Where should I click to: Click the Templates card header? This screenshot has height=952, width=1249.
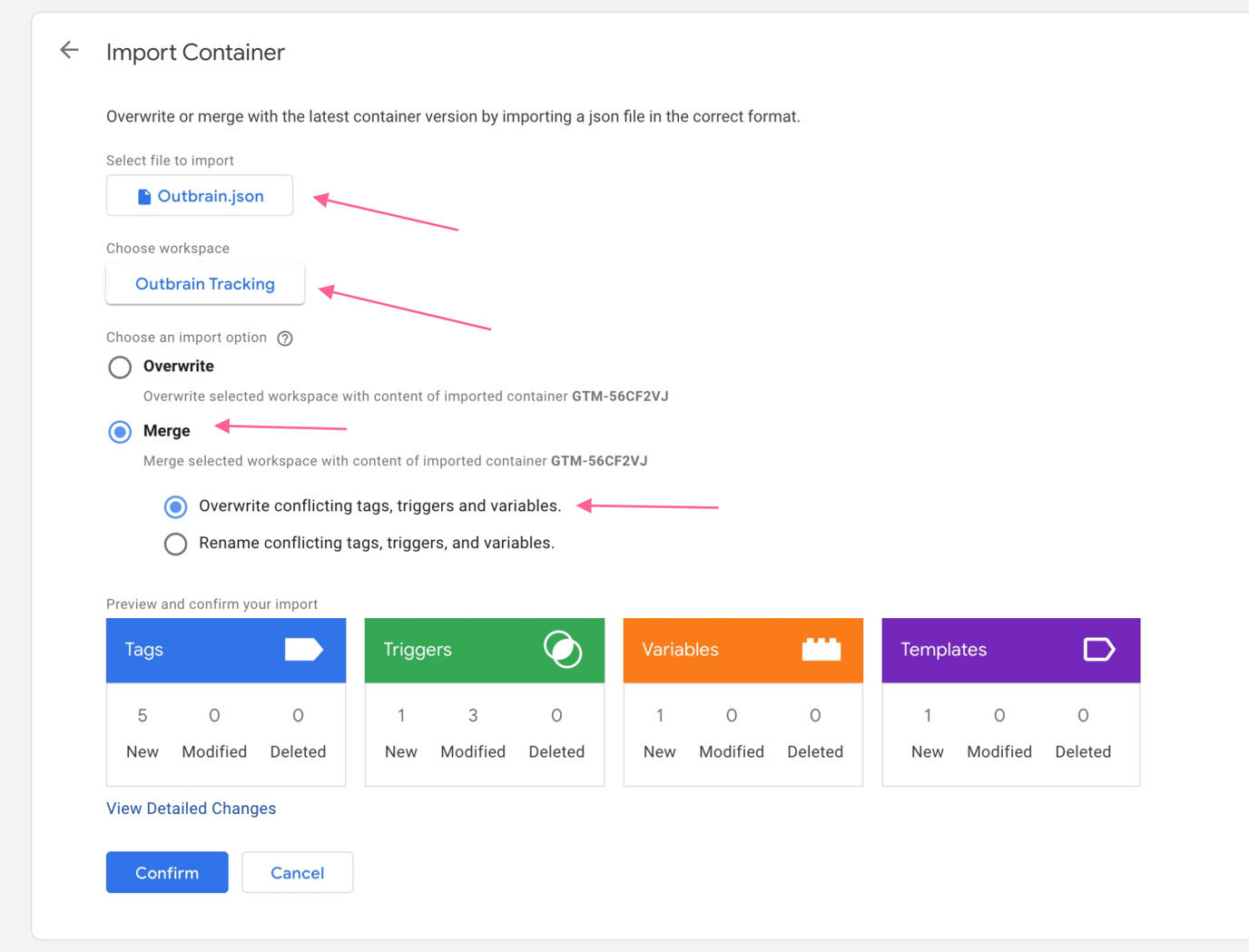[x=1011, y=650]
